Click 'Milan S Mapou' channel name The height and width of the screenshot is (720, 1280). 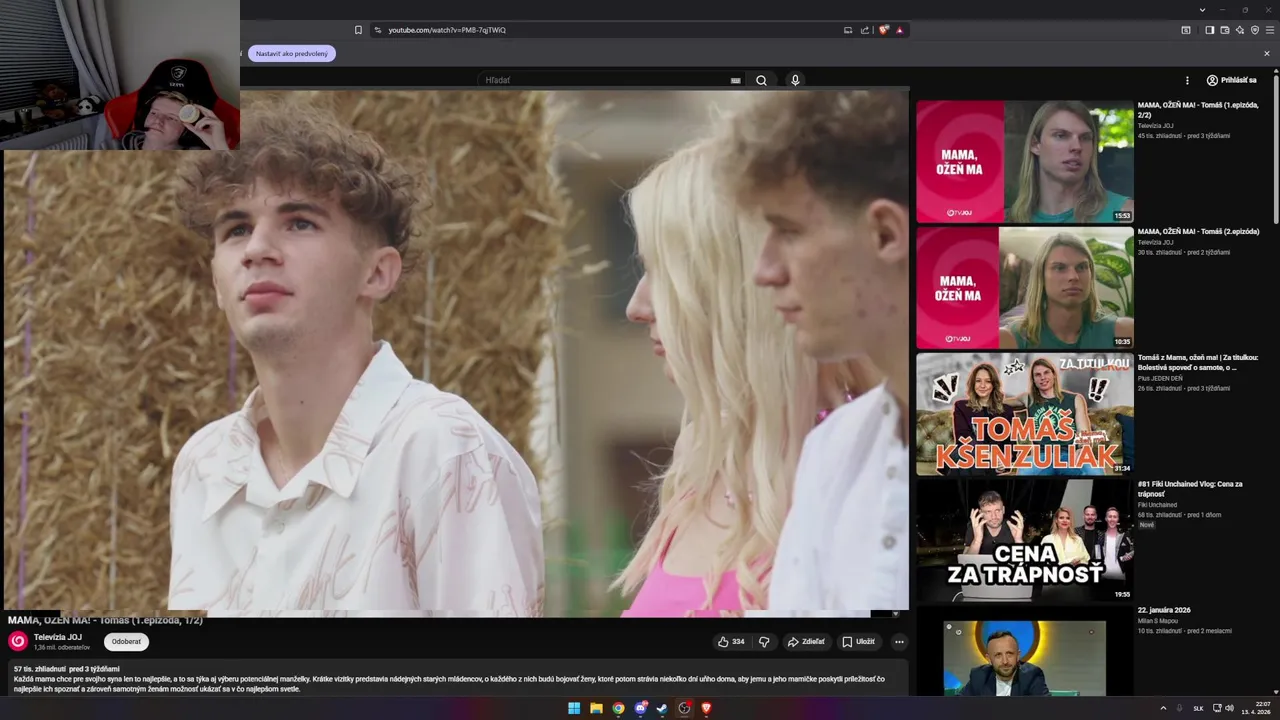(x=1158, y=621)
